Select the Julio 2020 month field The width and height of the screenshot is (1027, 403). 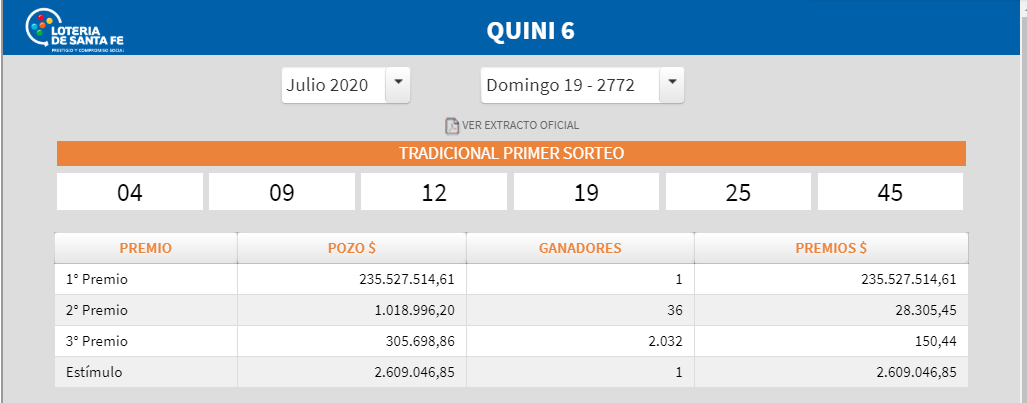(333, 85)
